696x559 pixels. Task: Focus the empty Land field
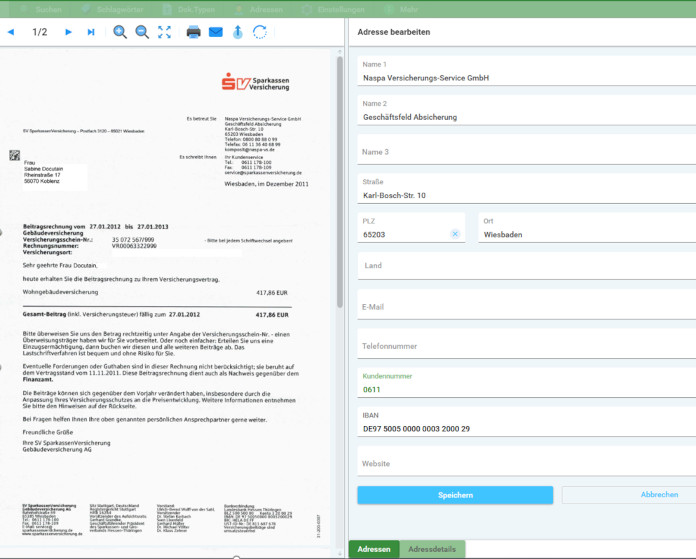pos(526,266)
